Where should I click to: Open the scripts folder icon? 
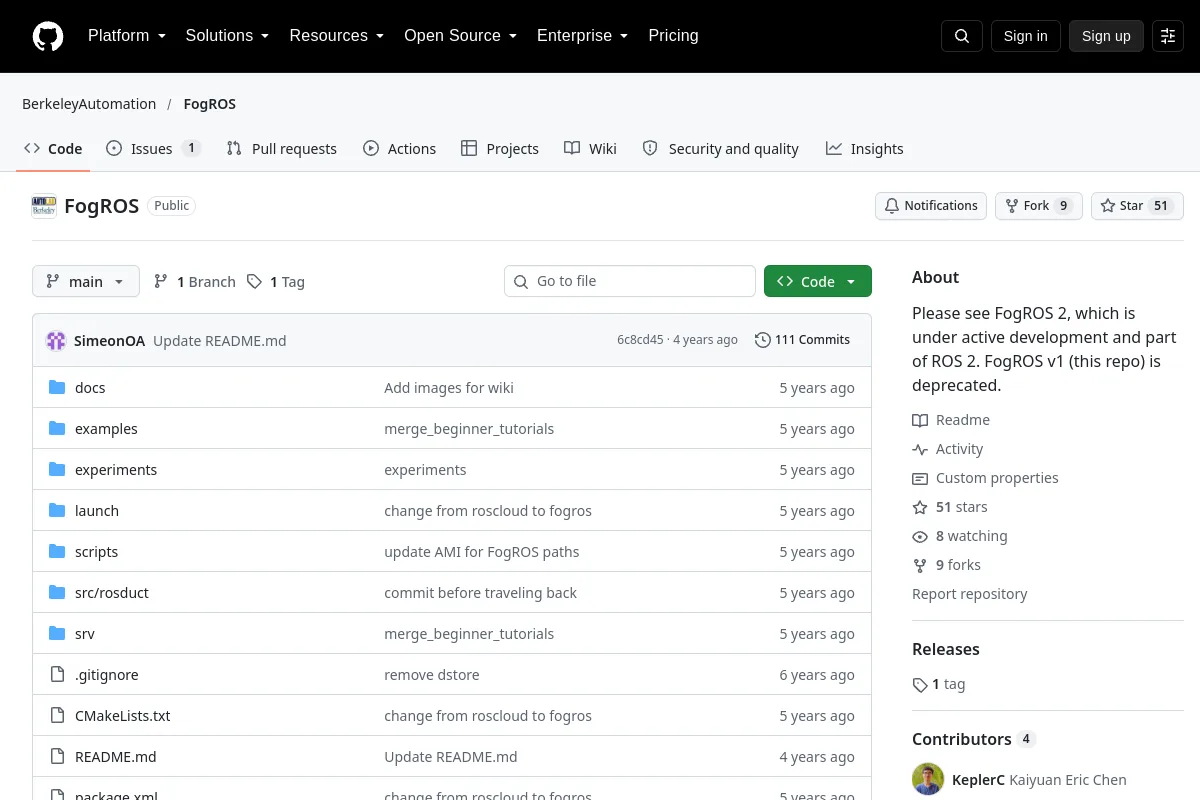point(57,552)
